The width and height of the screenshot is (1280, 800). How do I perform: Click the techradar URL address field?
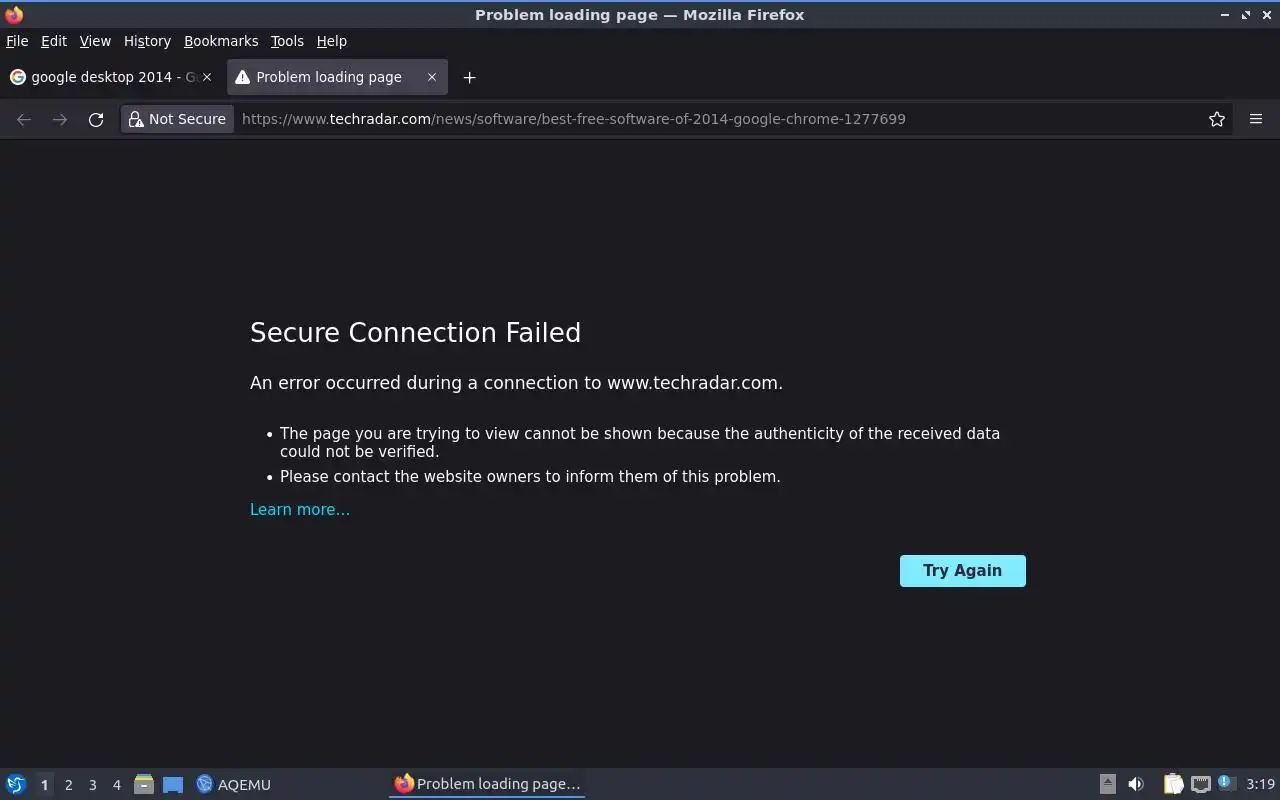tap(700, 119)
